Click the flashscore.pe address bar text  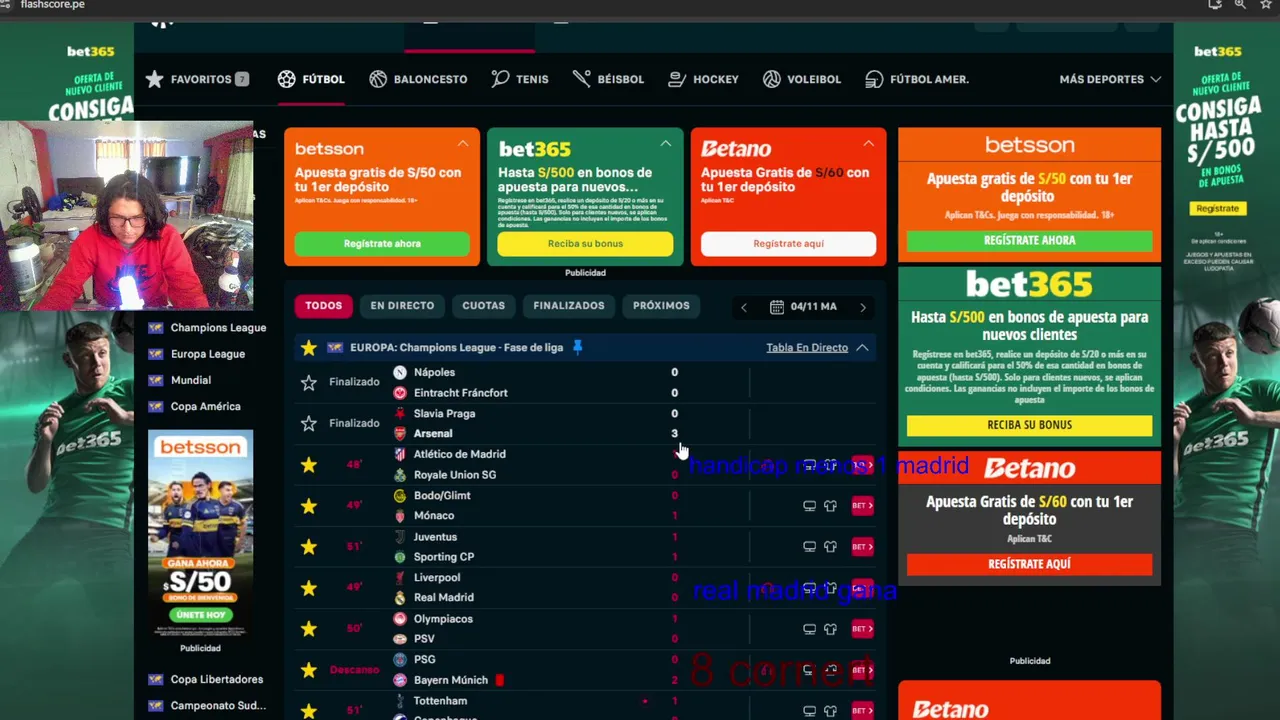pos(52,5)
